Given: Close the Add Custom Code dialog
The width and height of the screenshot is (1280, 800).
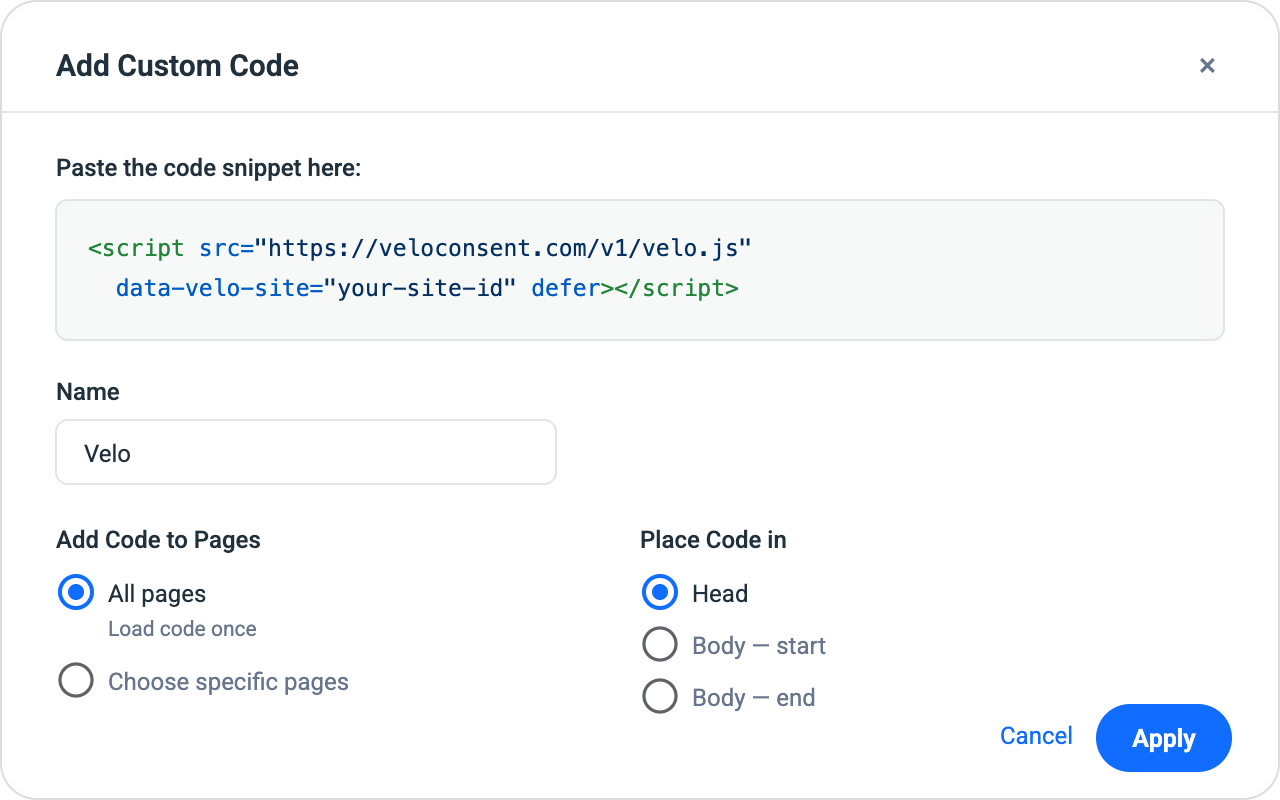Looking at the screenshot, I should coord(1207,66).
